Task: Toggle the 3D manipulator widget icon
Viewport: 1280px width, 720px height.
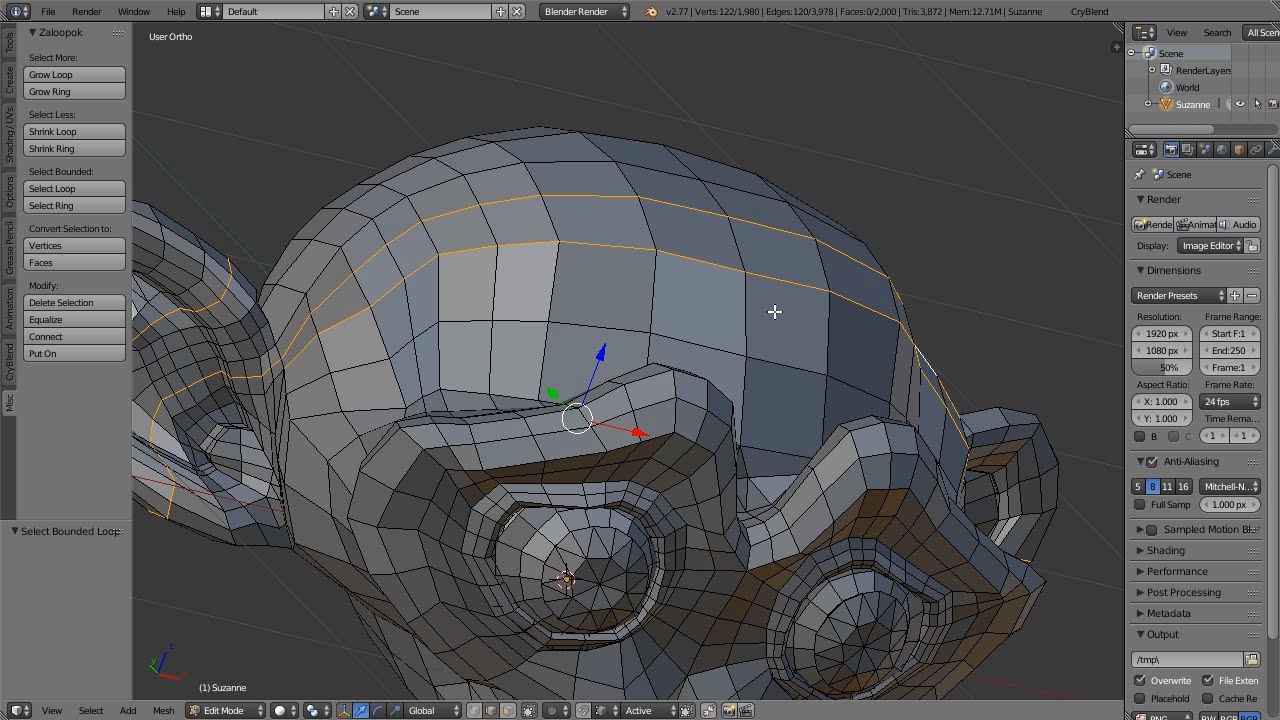Action: pyautogui.click(x=343, y=711)
